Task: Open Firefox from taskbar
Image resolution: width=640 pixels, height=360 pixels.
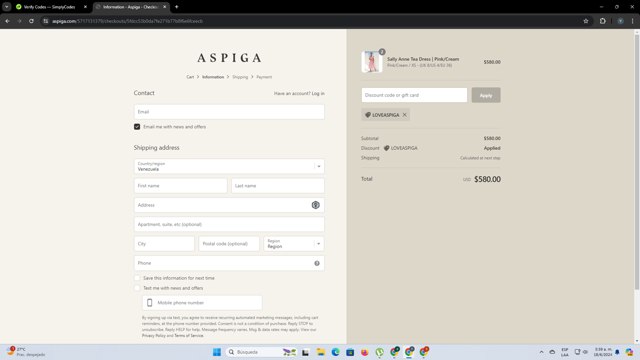Action: [364, 352]
